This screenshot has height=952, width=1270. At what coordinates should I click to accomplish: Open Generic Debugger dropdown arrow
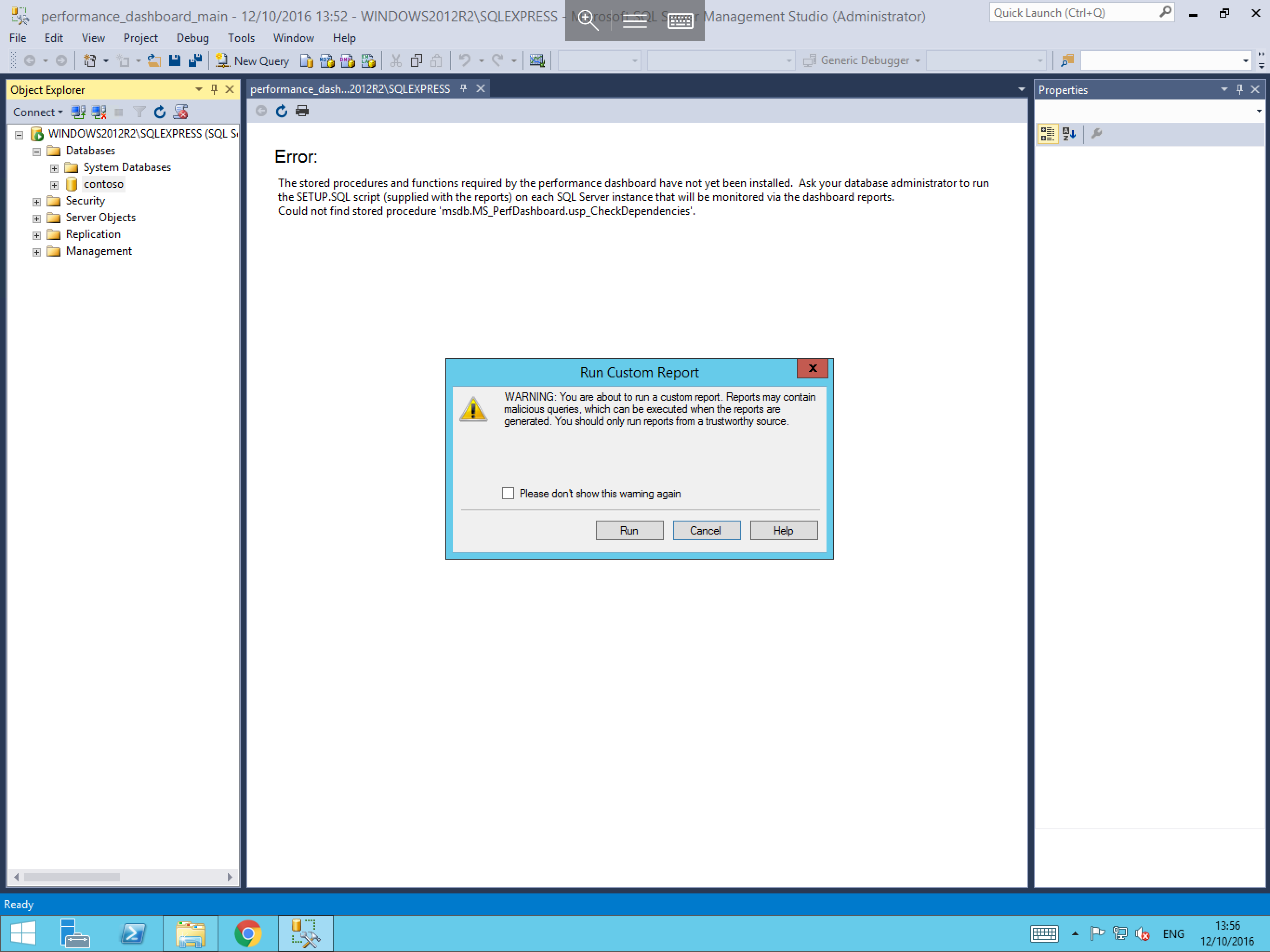(x=918, y=61)
